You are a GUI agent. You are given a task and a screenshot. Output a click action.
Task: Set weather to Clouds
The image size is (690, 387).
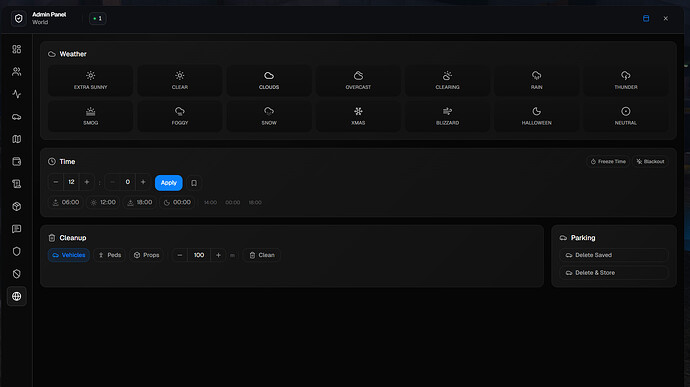click(x=269, y=81)
